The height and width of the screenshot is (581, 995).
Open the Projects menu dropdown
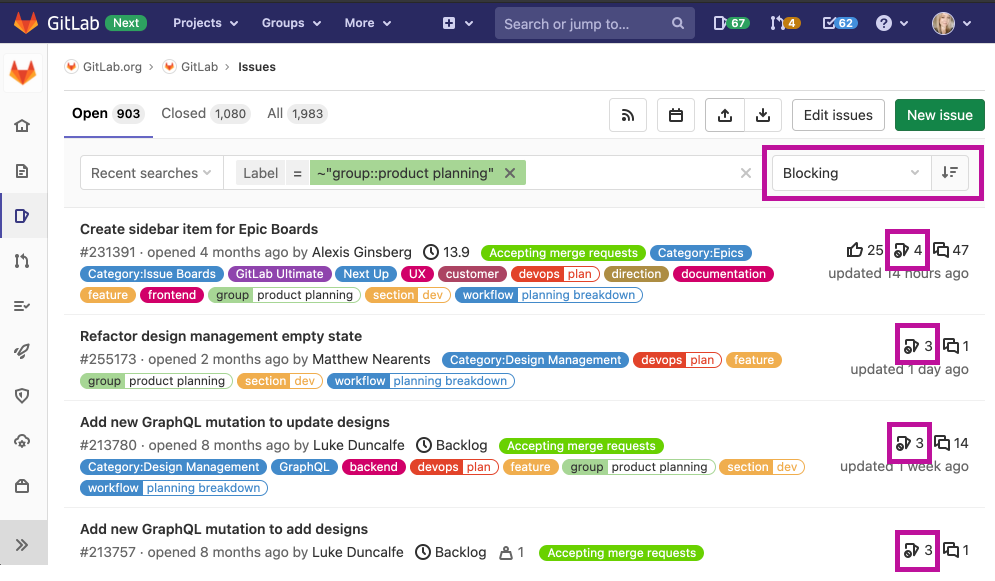point(205,23)
